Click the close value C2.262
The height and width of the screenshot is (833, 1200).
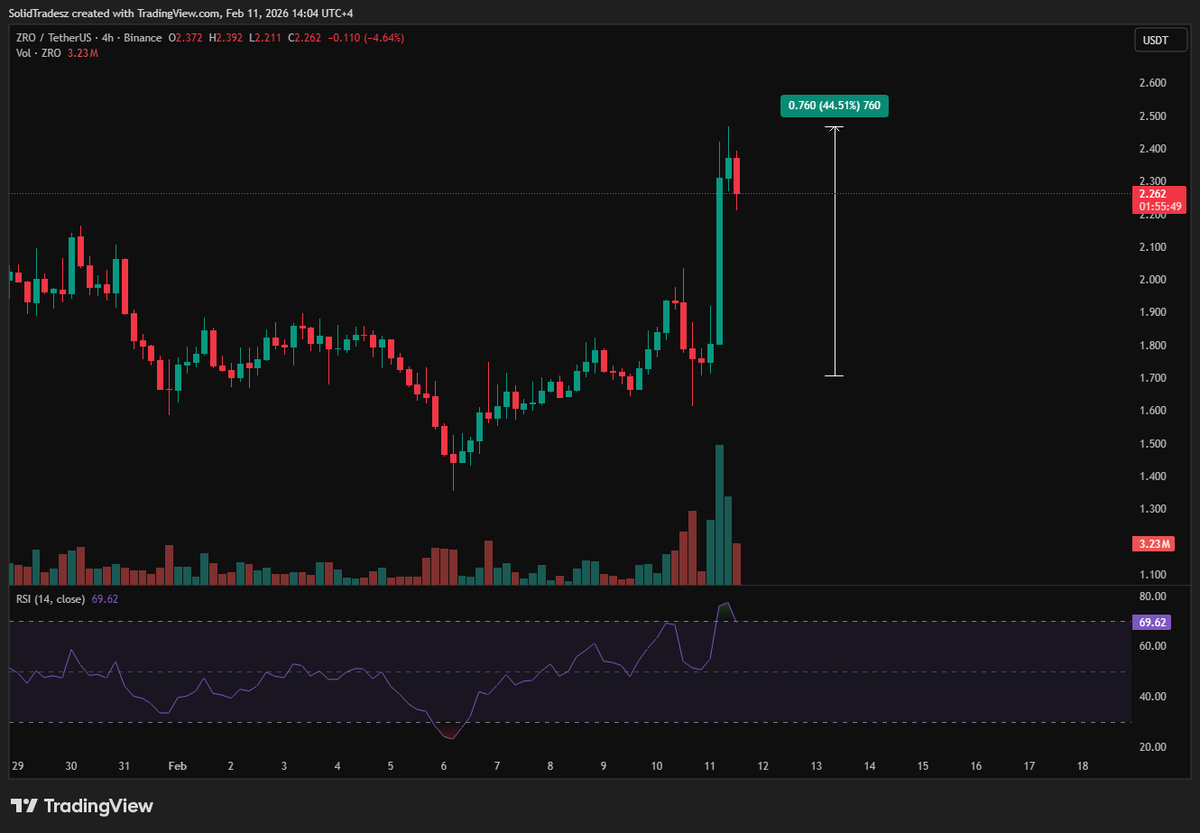(x=303, y=38)
